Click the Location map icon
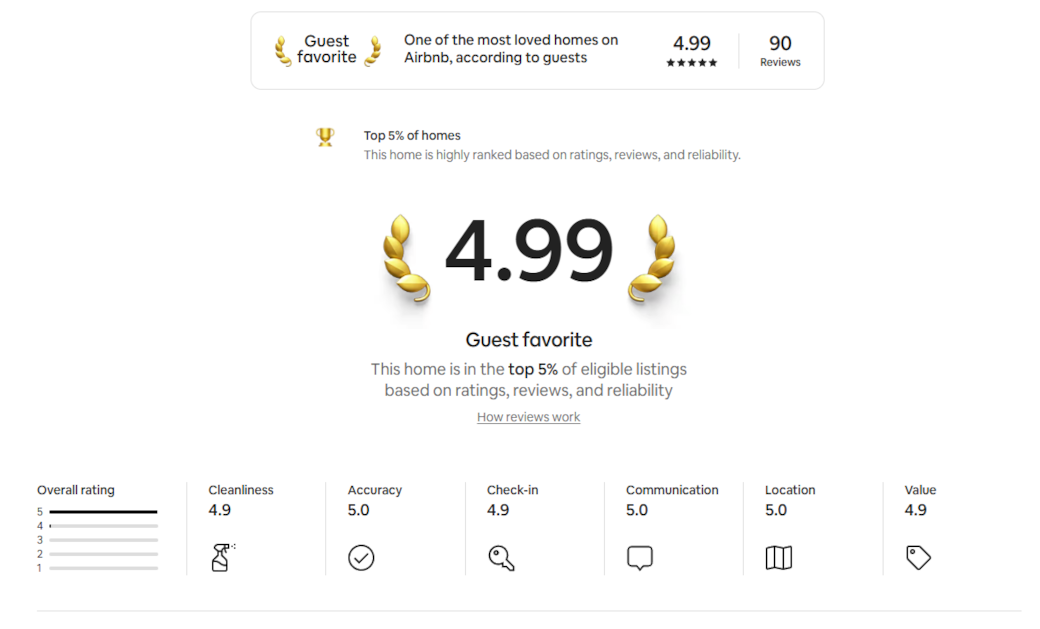This screenshot has height=629, width=1040. [x=778, y=557]
